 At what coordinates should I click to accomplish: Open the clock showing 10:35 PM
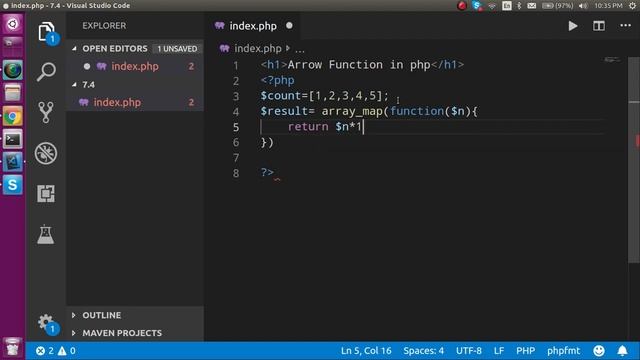[x=608, y=6]
